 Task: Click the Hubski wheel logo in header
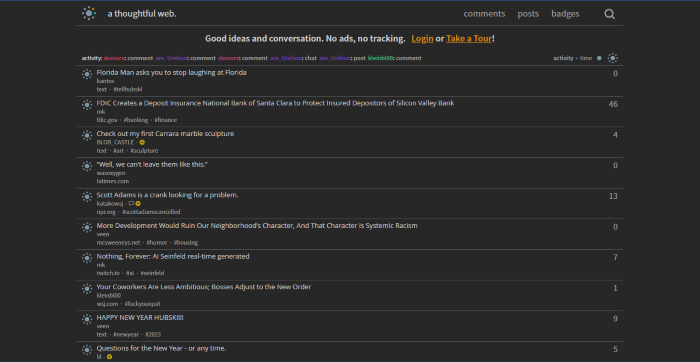[89, 13]
